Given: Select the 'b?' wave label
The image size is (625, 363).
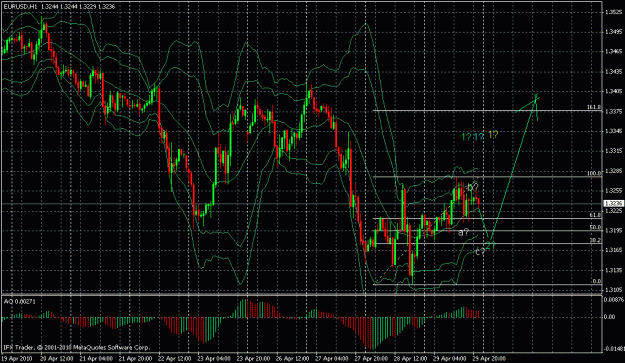Looking at the screenshot, I should pyautogui.click(x=473, y=186).
